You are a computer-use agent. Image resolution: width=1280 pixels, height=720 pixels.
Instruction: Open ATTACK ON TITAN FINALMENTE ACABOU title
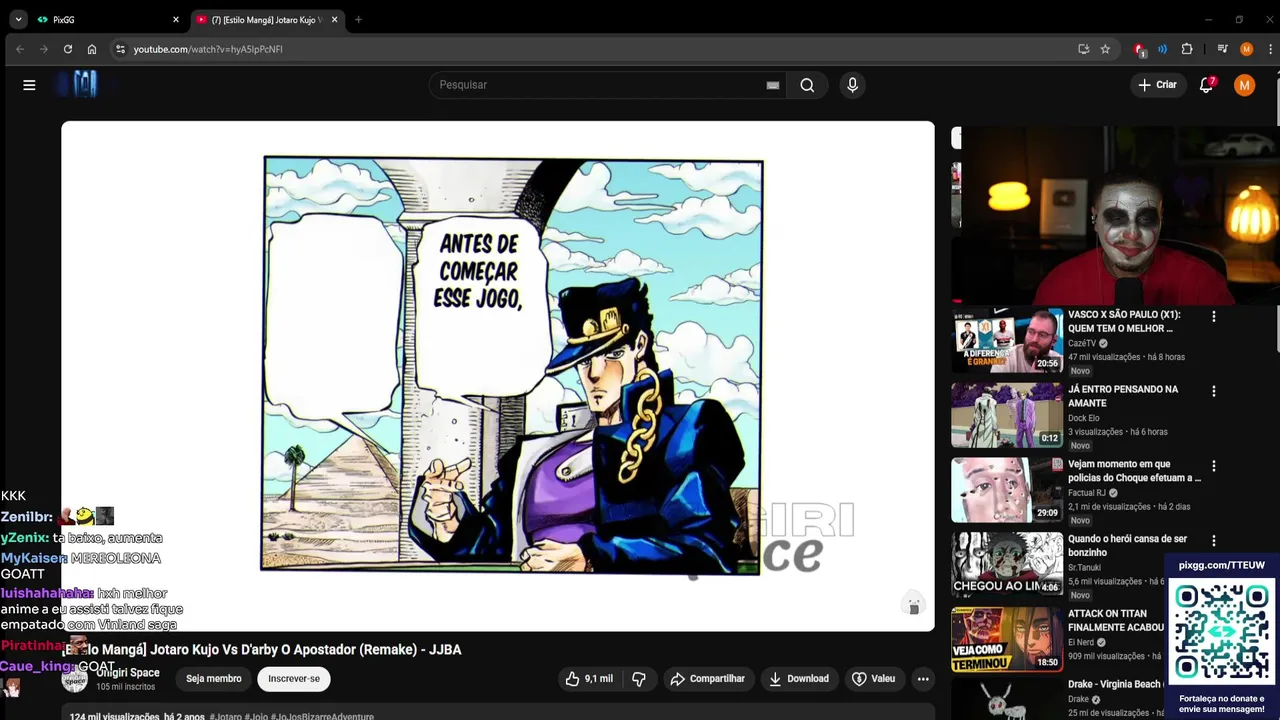tap(1116, 620)
